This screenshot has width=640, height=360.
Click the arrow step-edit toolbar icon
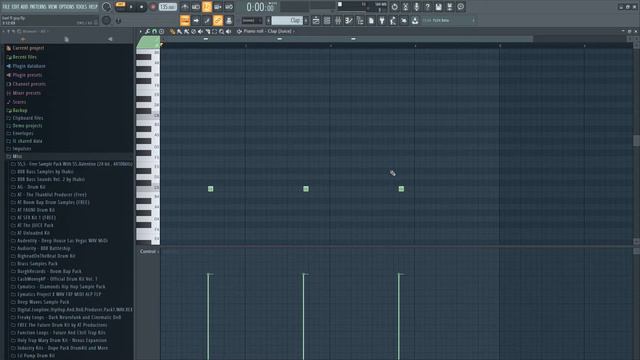pyautogui.click(x=196, y=20)
